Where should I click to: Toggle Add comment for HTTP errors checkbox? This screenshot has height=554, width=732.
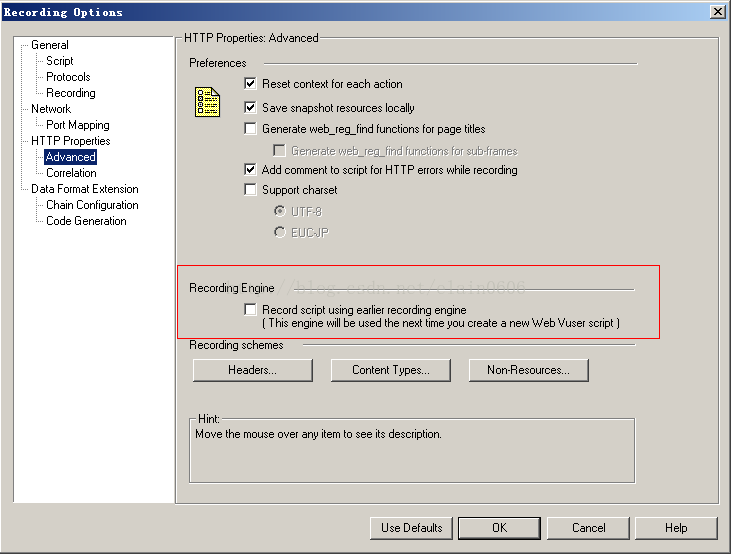[250, 169]
